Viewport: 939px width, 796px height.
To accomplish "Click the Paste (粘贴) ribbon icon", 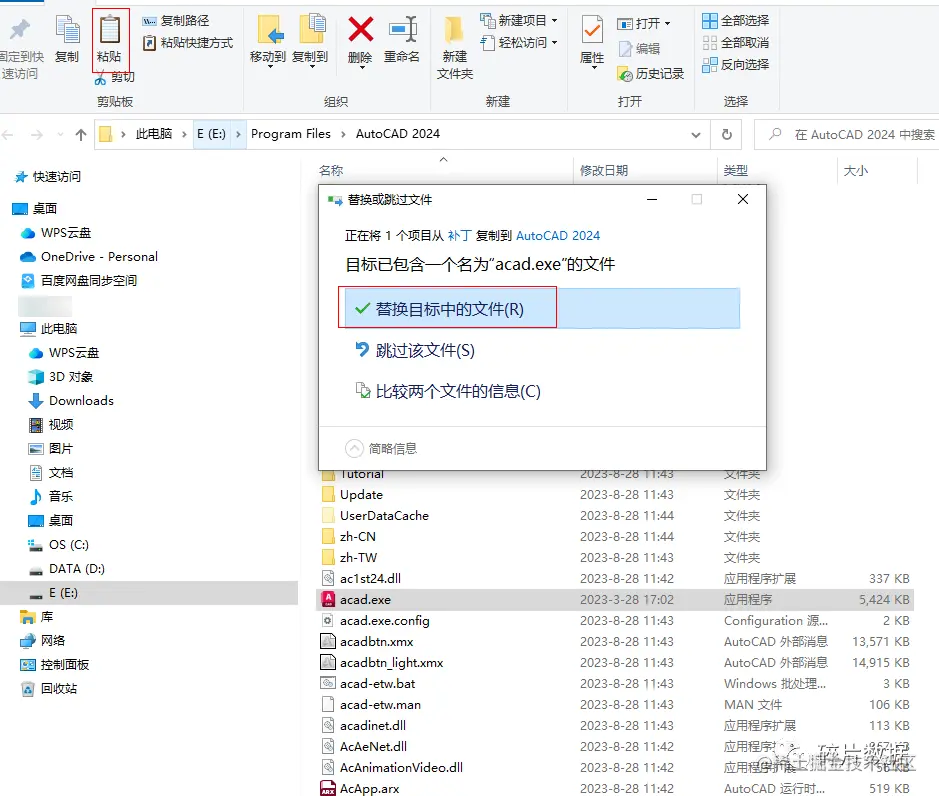I will tap(110, 30).
